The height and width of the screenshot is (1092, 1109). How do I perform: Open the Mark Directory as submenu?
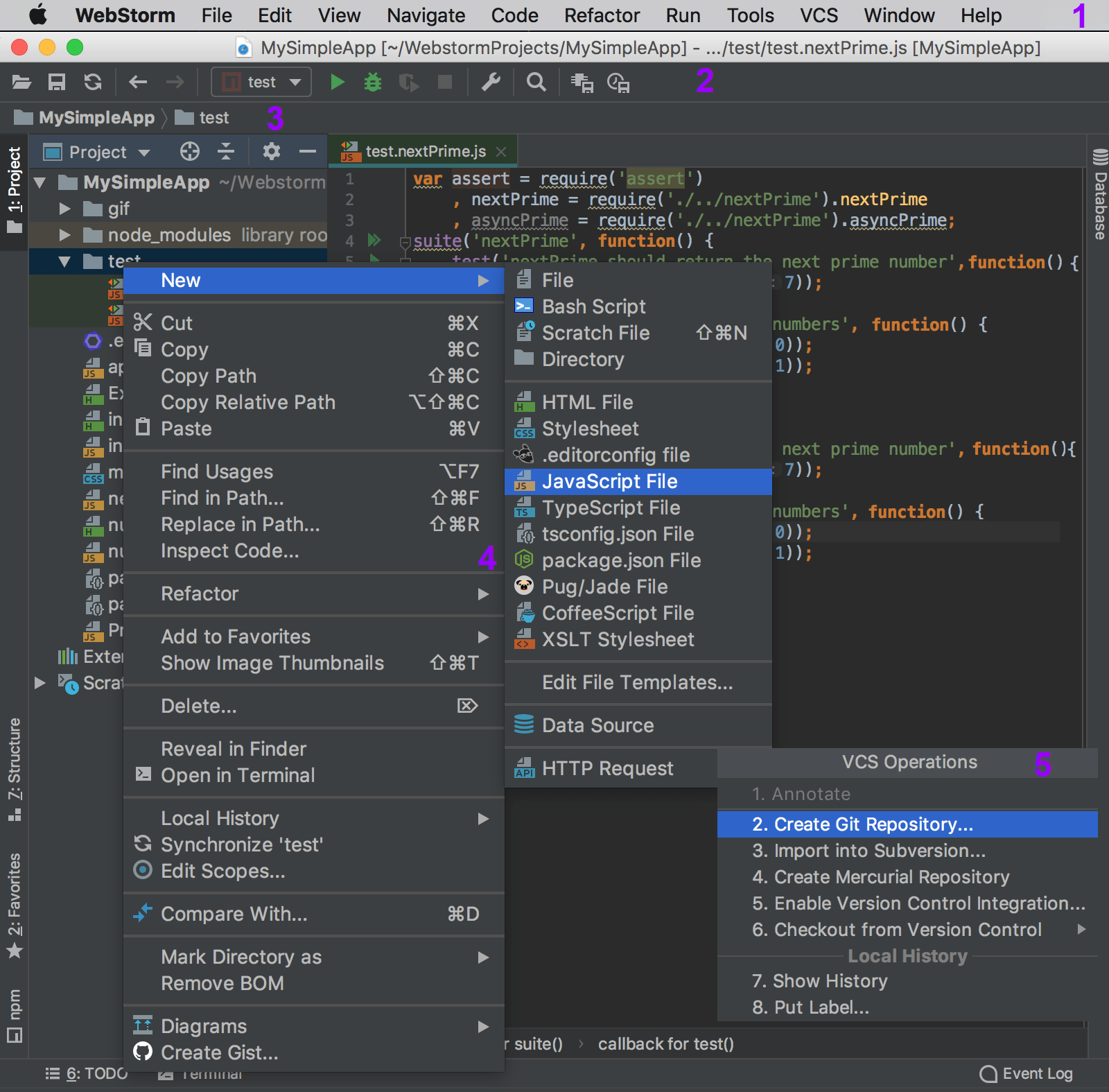click(314, 957)
